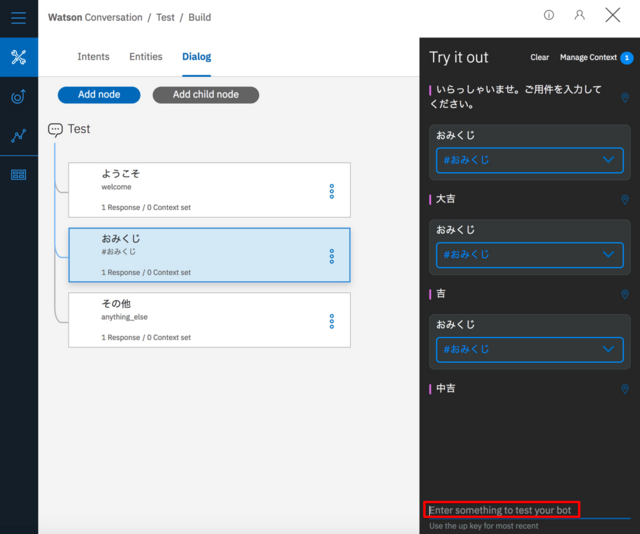Viewport: 640px width, 534px height.
Task: Open the metrics graph icon in sidebar
Action: [19, 136]
